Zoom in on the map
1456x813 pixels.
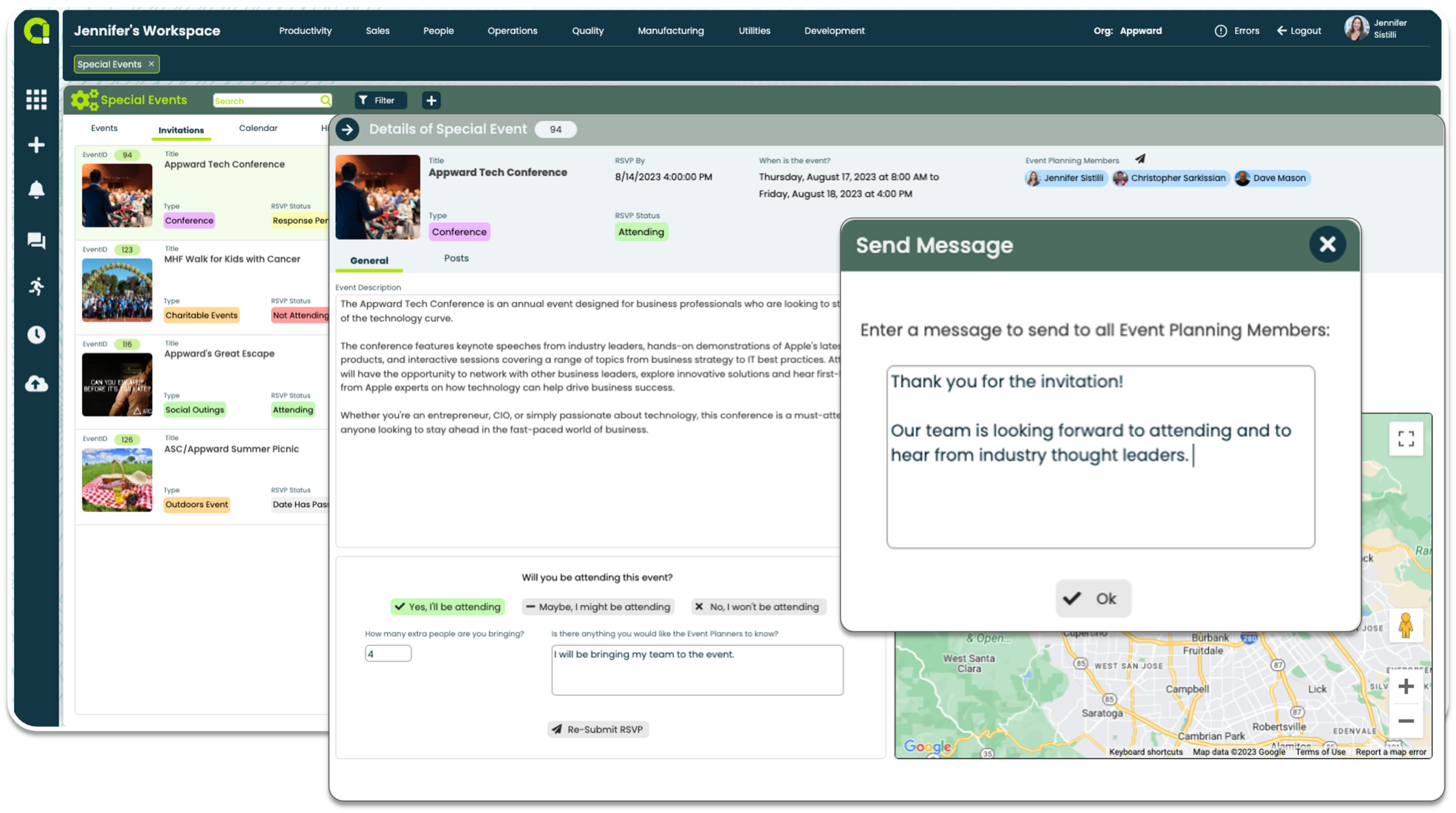(x=1405, y=686)
